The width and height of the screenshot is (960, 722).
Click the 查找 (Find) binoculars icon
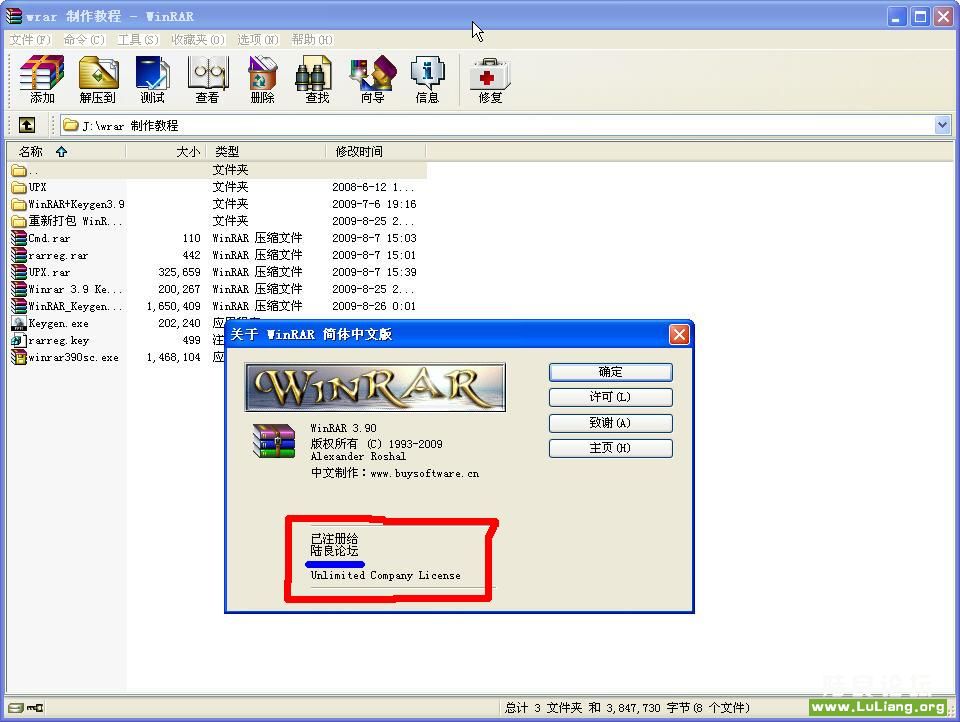(317, 80)
